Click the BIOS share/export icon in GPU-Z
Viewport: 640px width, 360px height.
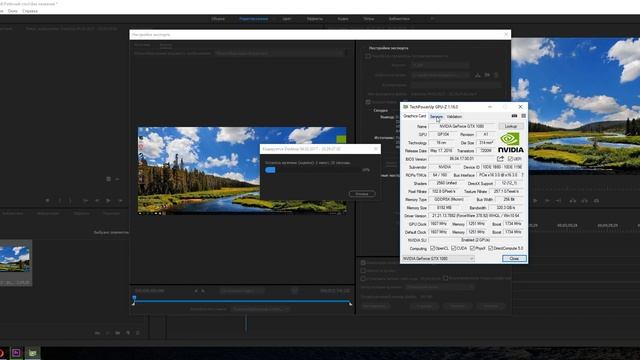(500, 159)
